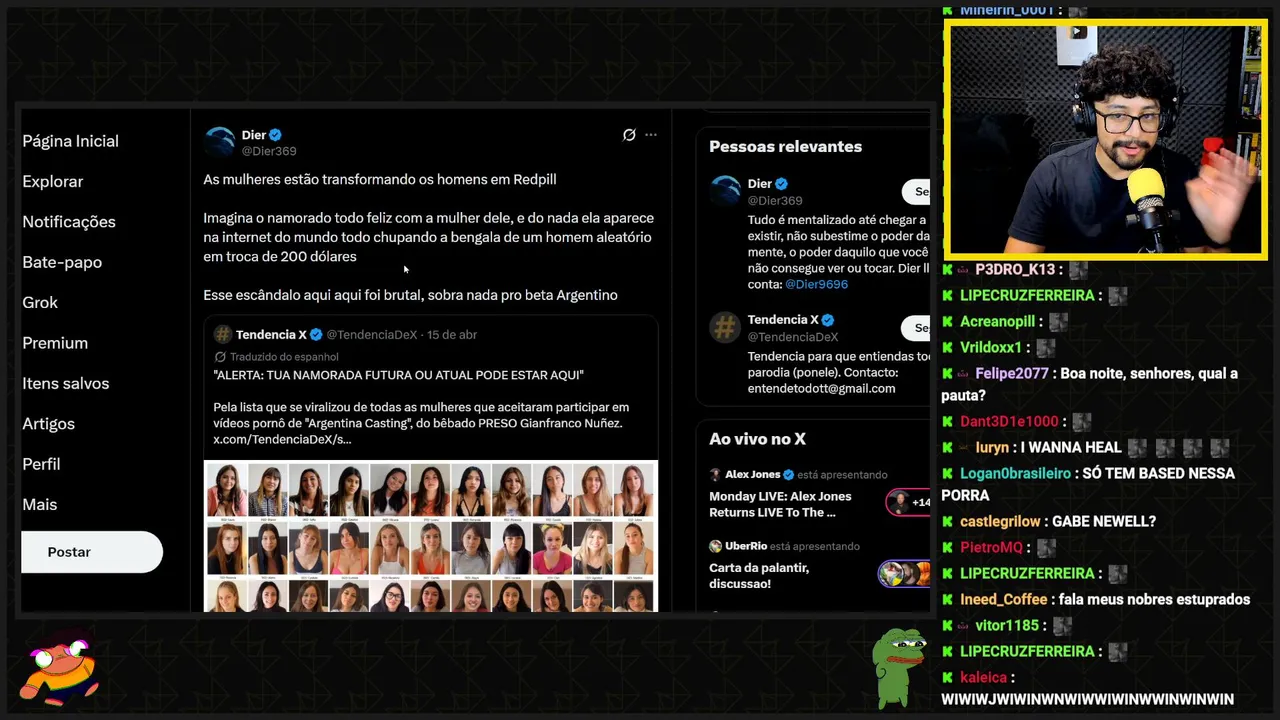Click the 15 de abr date link

452,334
